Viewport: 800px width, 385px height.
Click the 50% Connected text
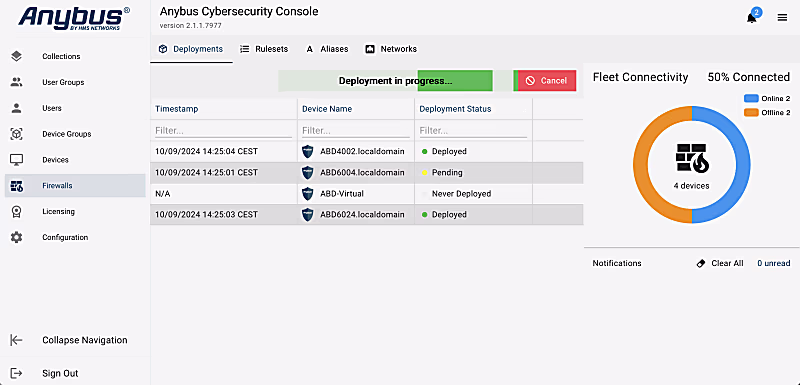[x=748, y=77]
